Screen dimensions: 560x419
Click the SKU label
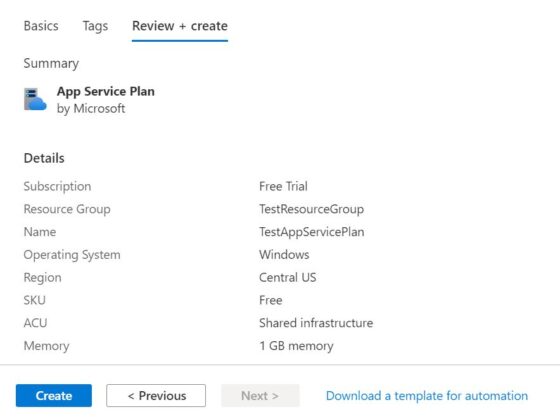35,300
